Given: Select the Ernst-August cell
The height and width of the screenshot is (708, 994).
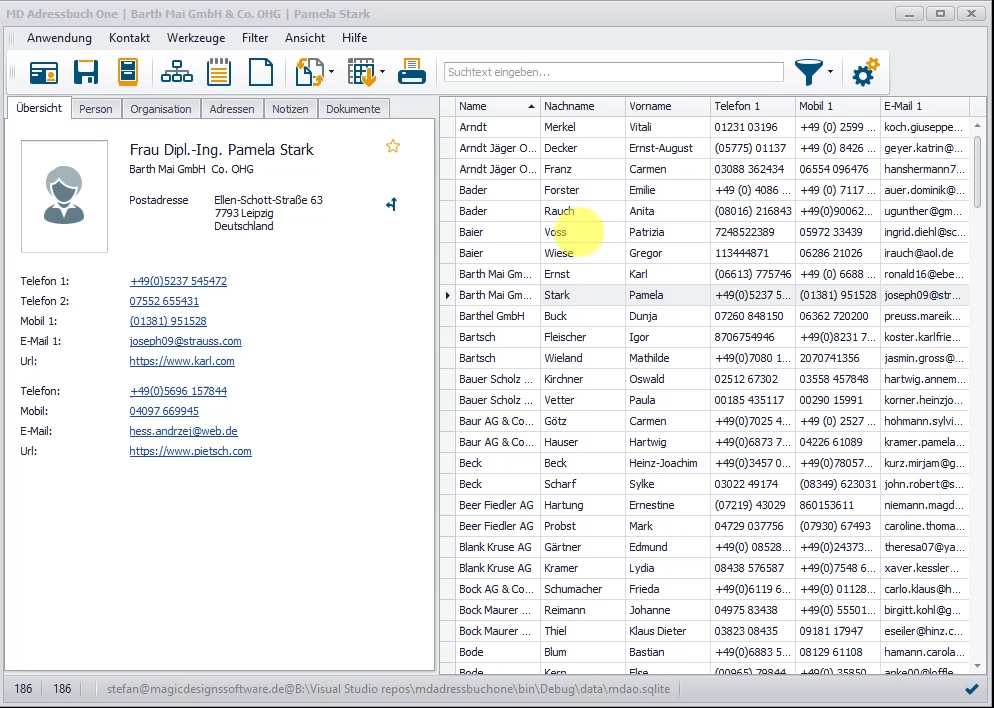Looking at the screenshot, I should pyautogui.click(x=668, y=148).
